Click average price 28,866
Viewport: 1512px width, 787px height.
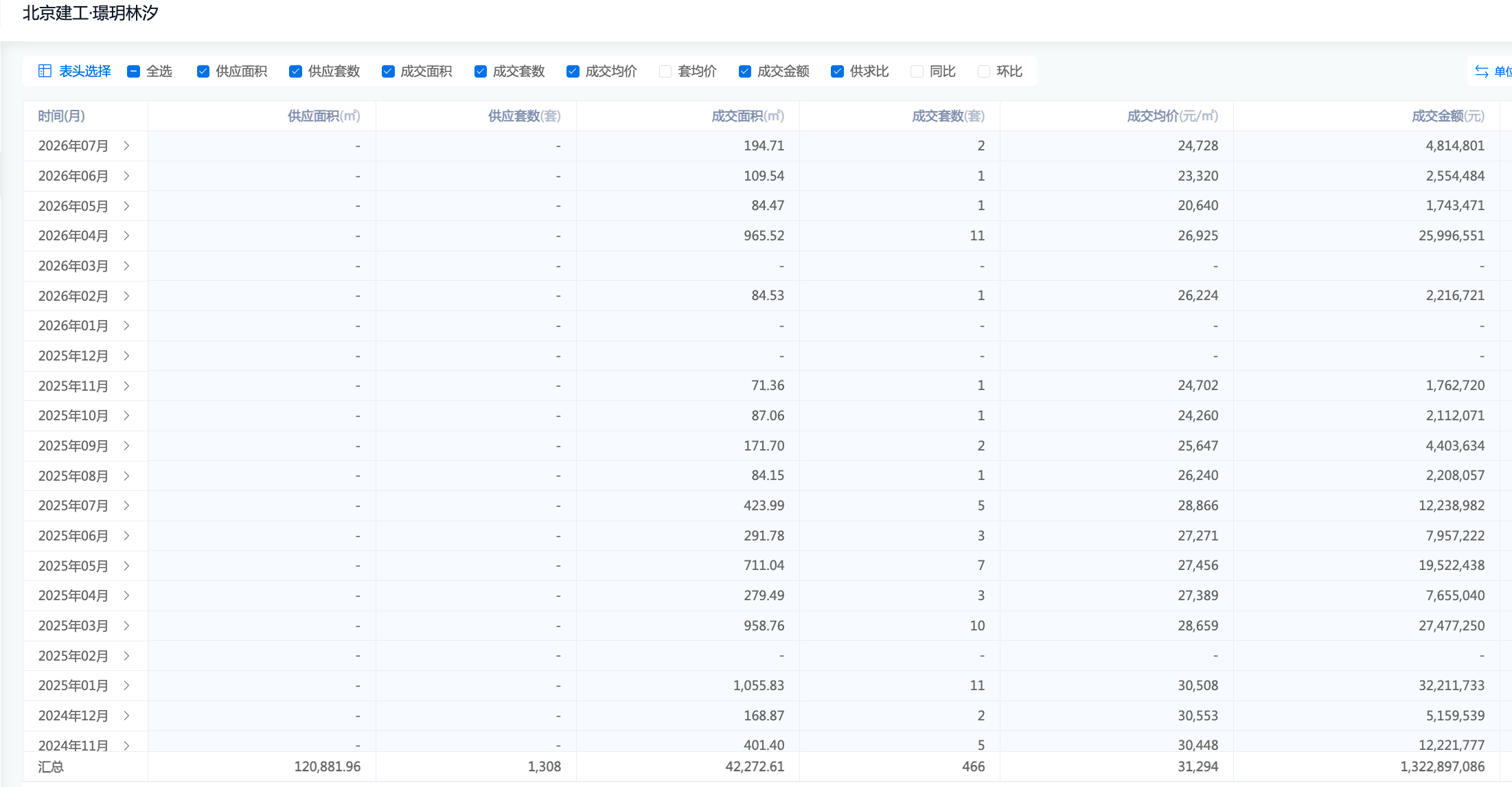(1198, 505)
